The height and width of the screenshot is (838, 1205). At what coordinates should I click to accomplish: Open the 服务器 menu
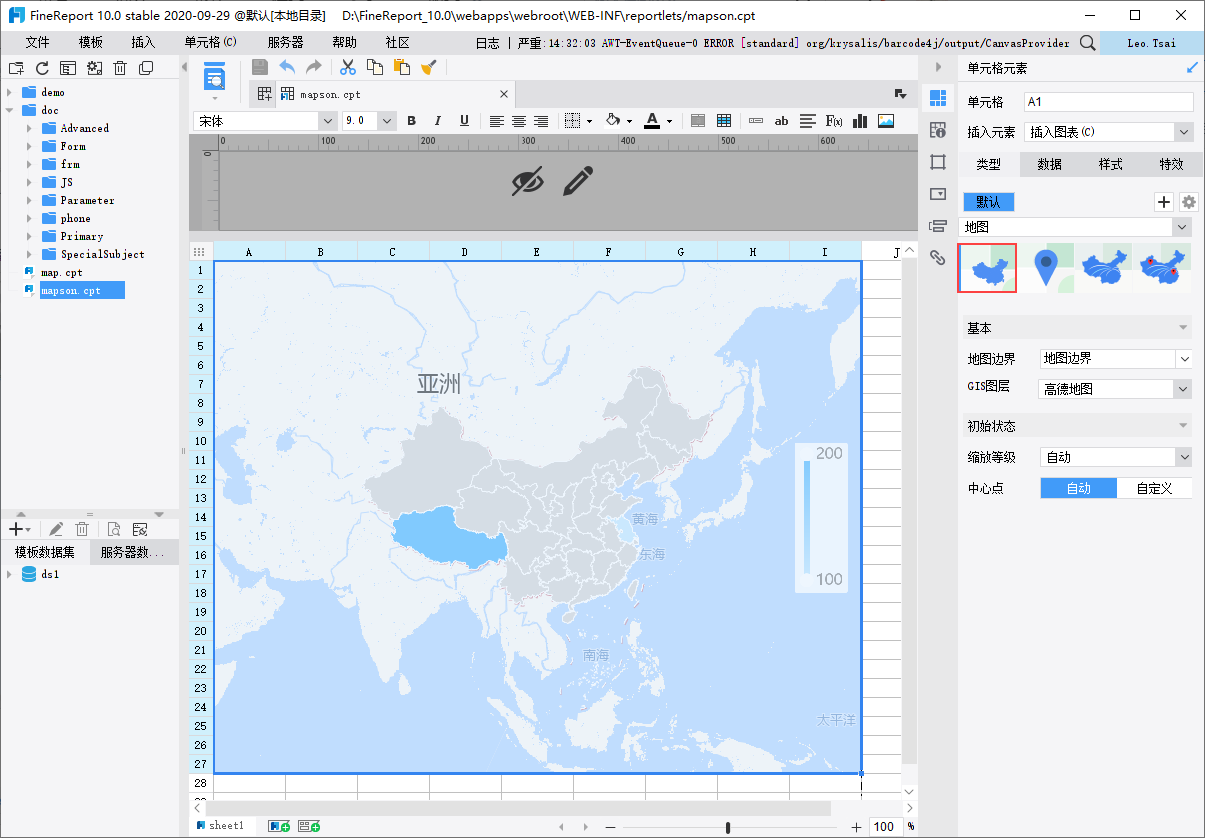(286, 43)
